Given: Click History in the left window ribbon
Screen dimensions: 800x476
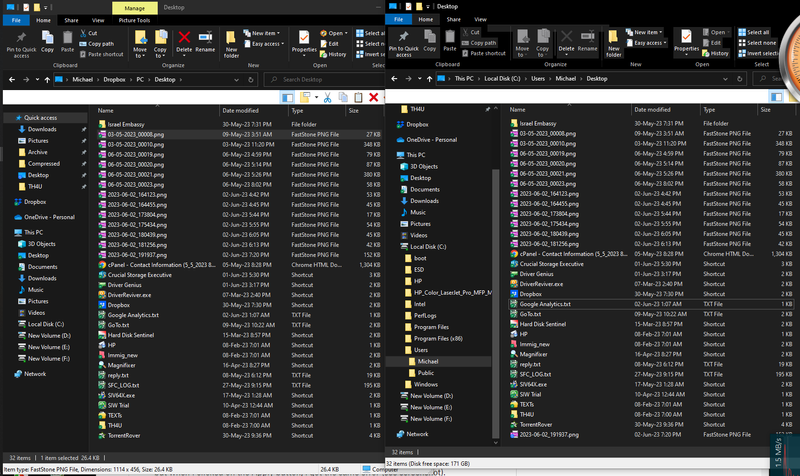Looking at the screenshot, I should (x=337, y=54).
